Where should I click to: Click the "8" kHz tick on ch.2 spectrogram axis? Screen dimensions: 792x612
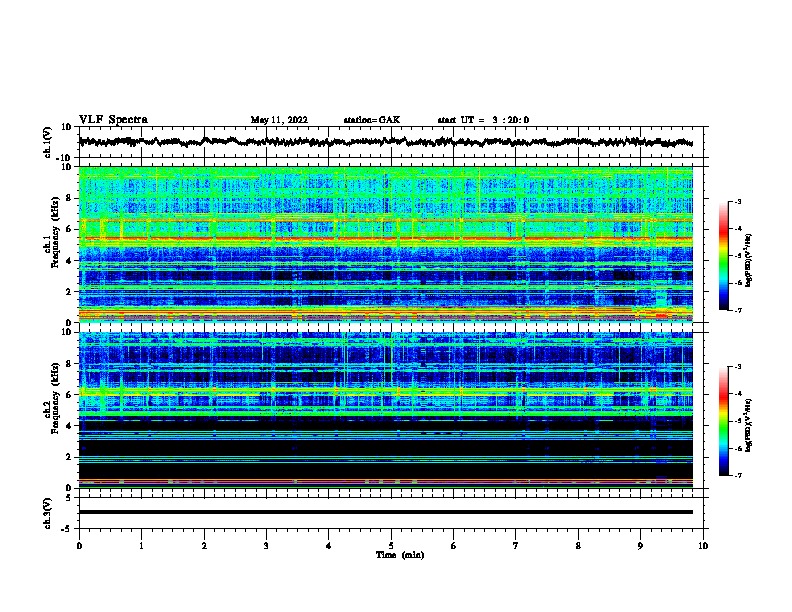69,364
